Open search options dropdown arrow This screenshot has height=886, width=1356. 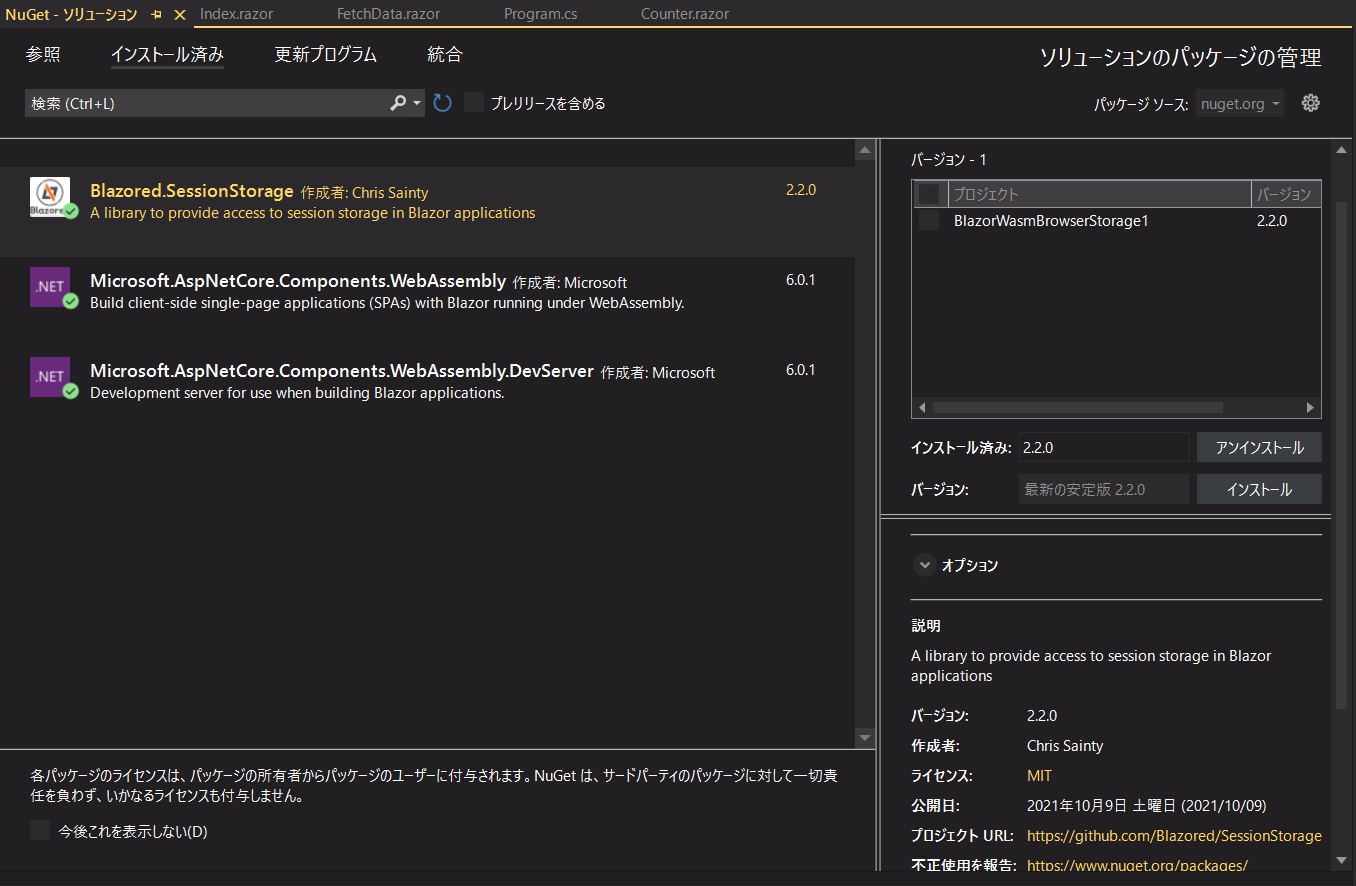coord(417,103)
